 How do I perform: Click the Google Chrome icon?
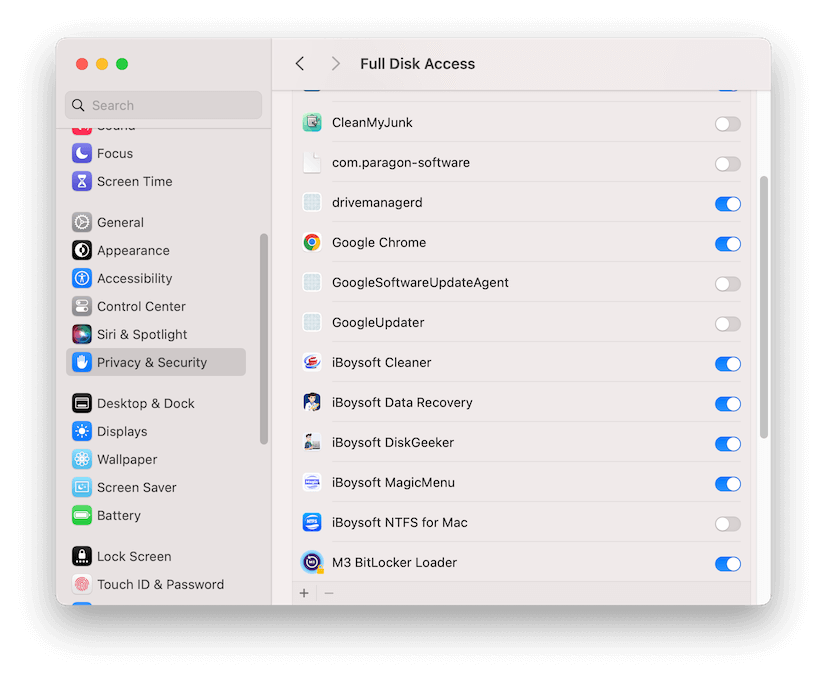311,242
